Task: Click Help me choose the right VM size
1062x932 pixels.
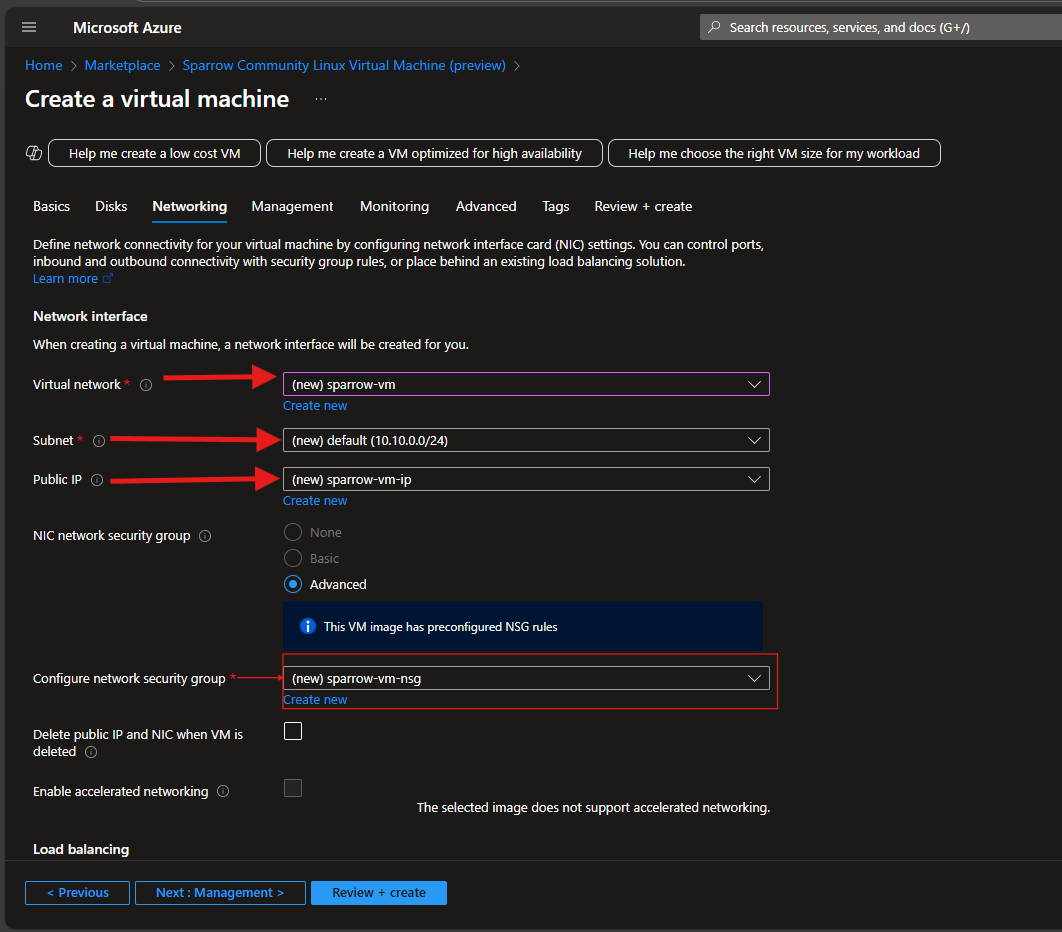Action: pyautogui.click(x=774, y=153)
